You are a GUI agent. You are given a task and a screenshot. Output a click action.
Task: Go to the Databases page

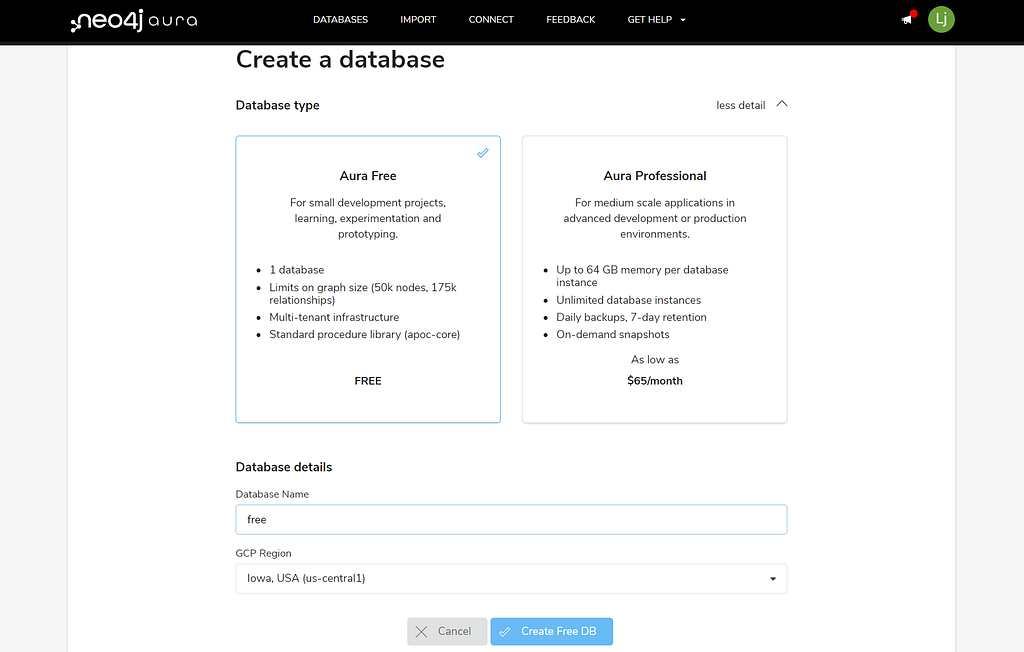pyautogui.click(x=340, y=19)
